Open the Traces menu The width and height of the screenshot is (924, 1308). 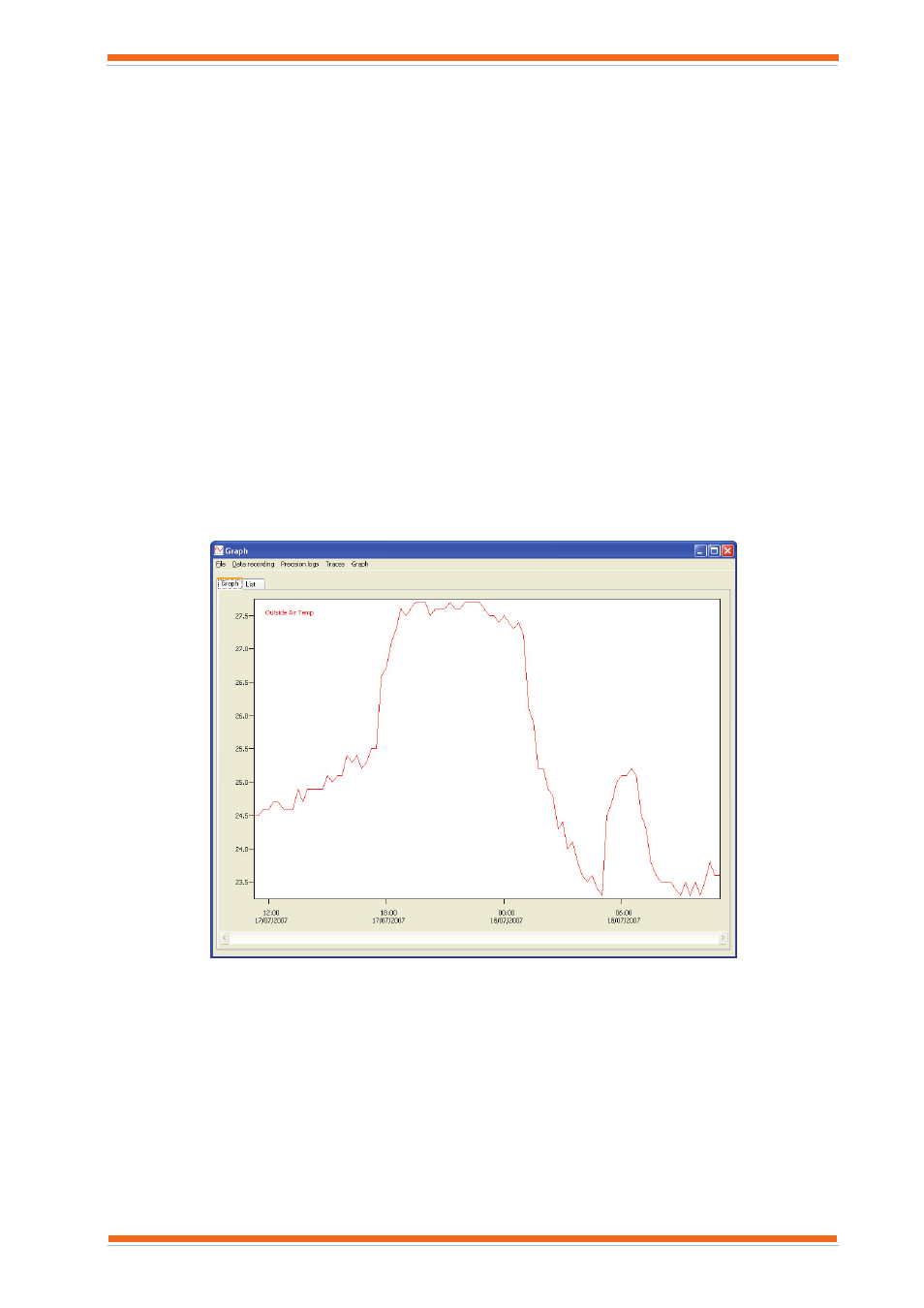(335, 564)
